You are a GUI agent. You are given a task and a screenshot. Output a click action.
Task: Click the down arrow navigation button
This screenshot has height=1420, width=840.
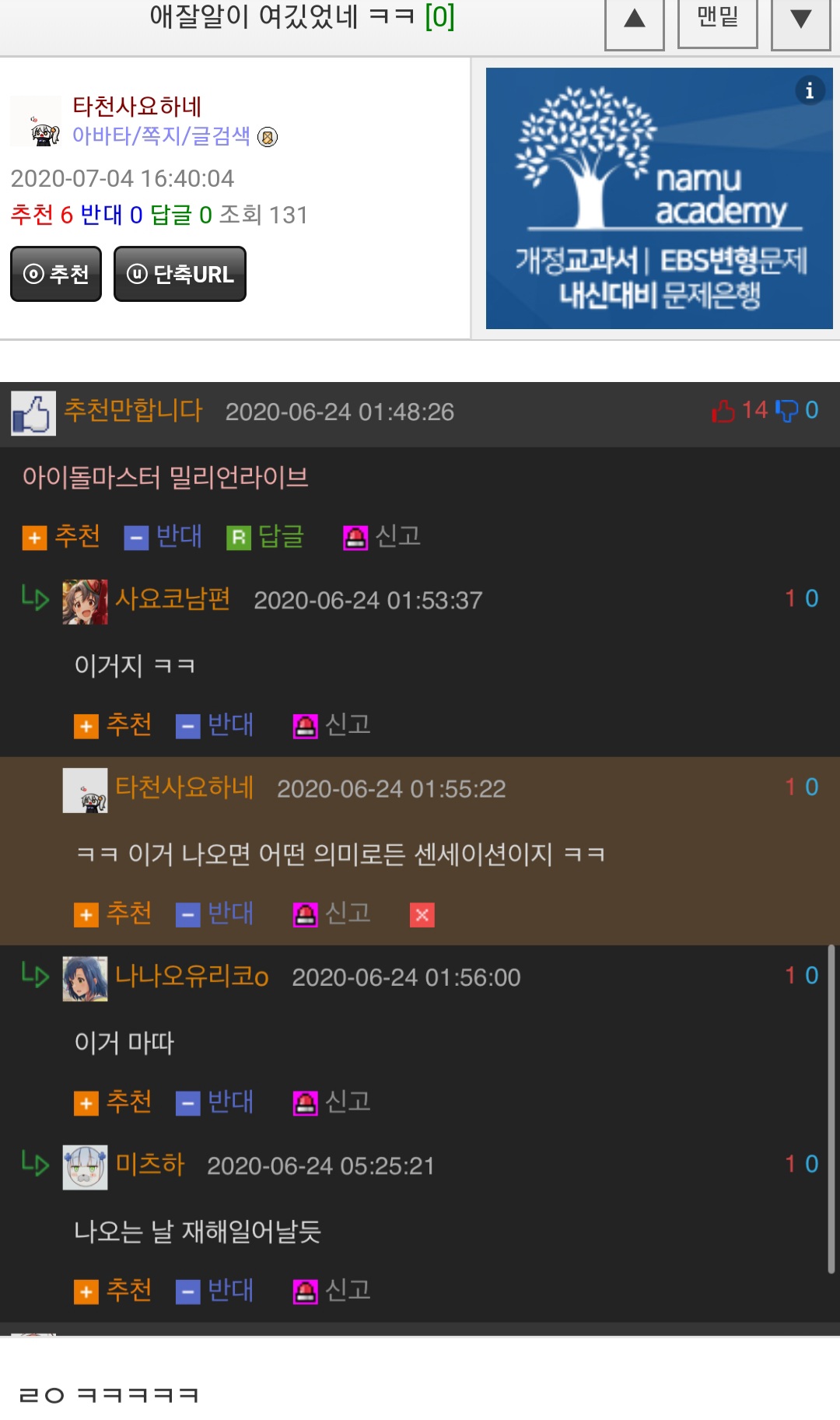point(800,20)
